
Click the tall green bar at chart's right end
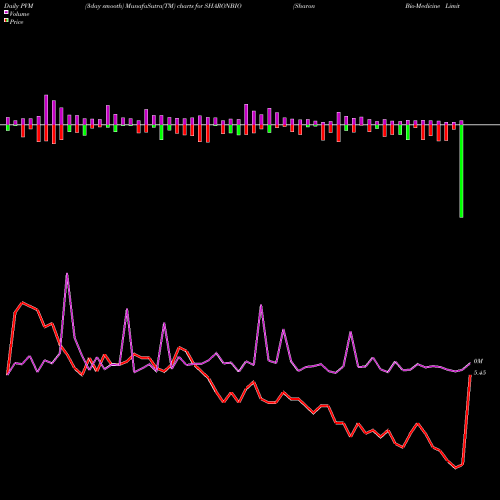[x=461, y=171]
